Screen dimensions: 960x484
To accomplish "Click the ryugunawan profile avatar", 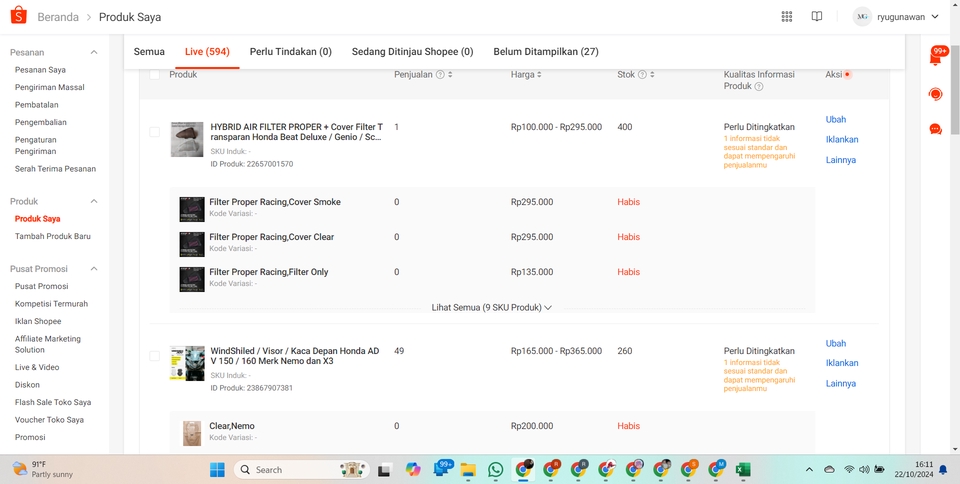I will click(x=862, y=17).
